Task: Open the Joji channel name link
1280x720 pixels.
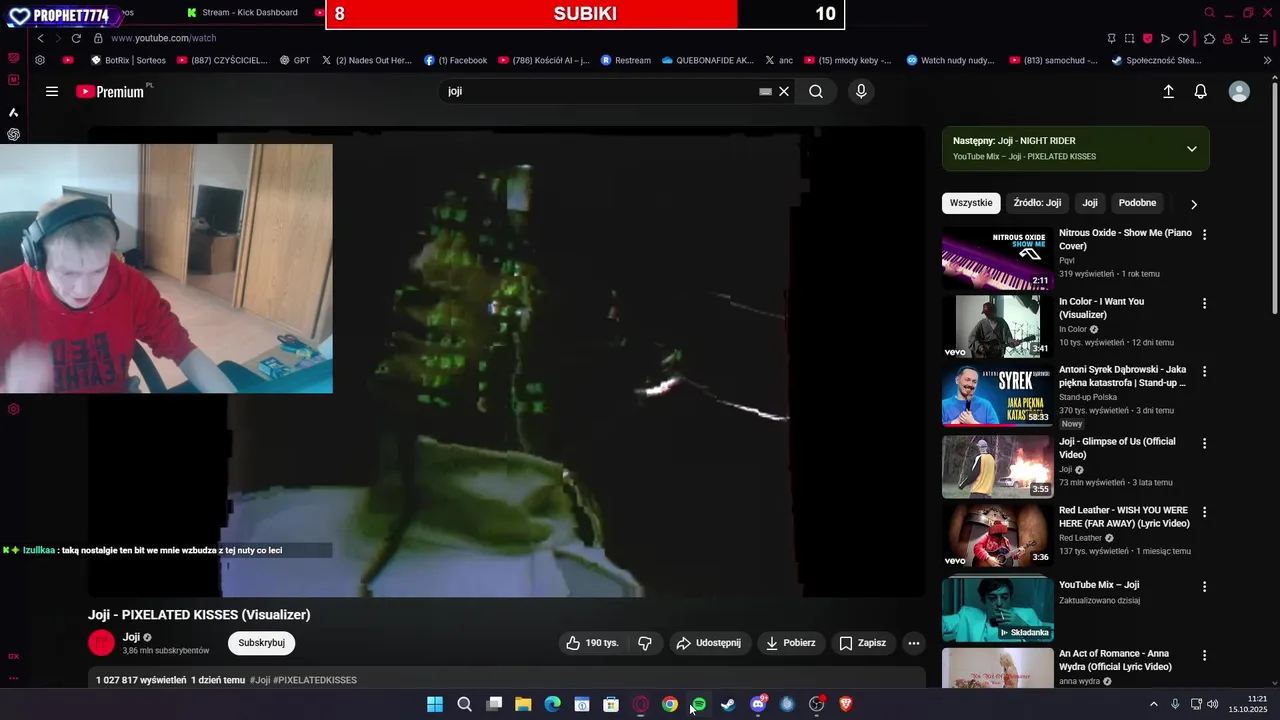Action: click(x=131, y=637)
